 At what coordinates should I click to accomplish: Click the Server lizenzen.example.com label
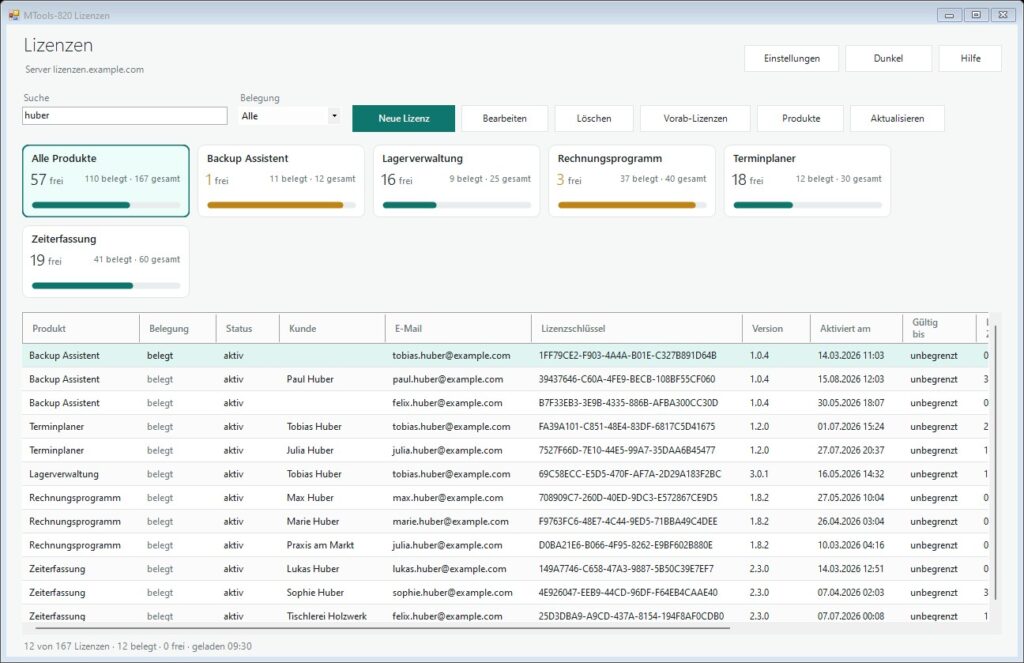84,69
